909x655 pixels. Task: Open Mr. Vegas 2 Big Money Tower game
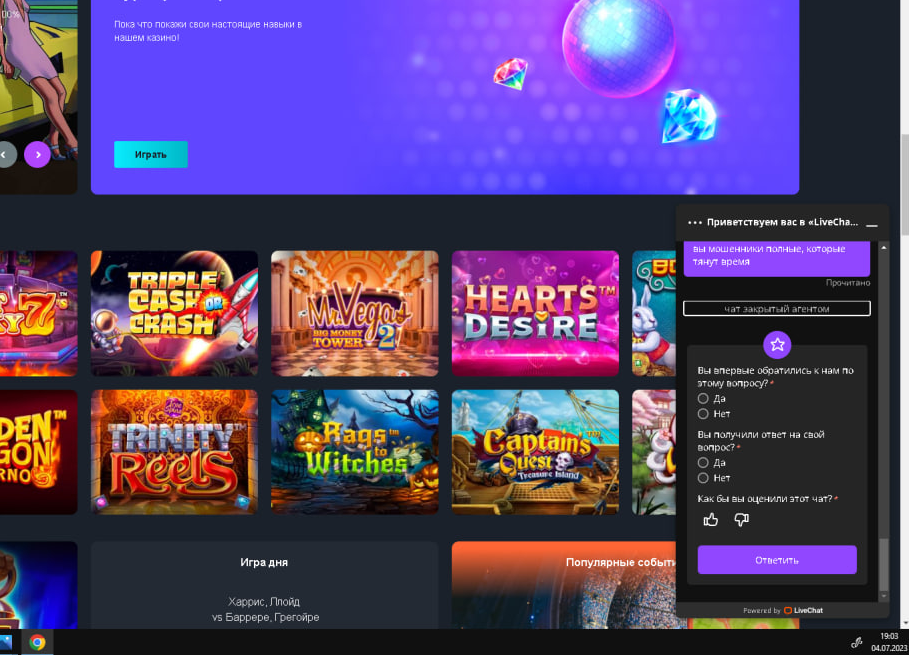click(355, 314)
